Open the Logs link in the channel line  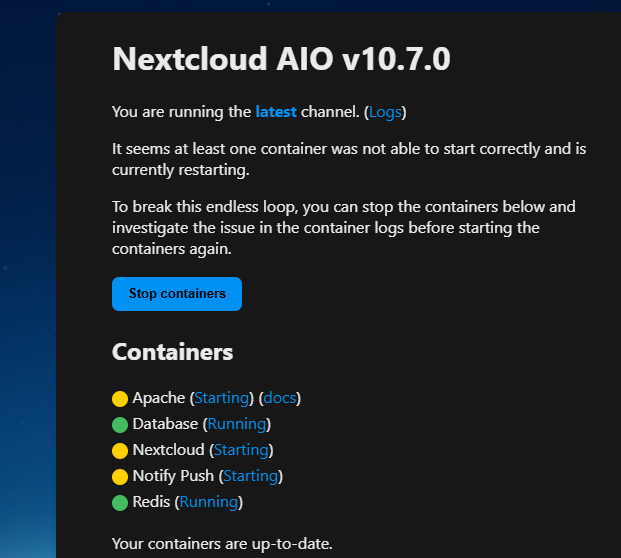pos(385,112)
